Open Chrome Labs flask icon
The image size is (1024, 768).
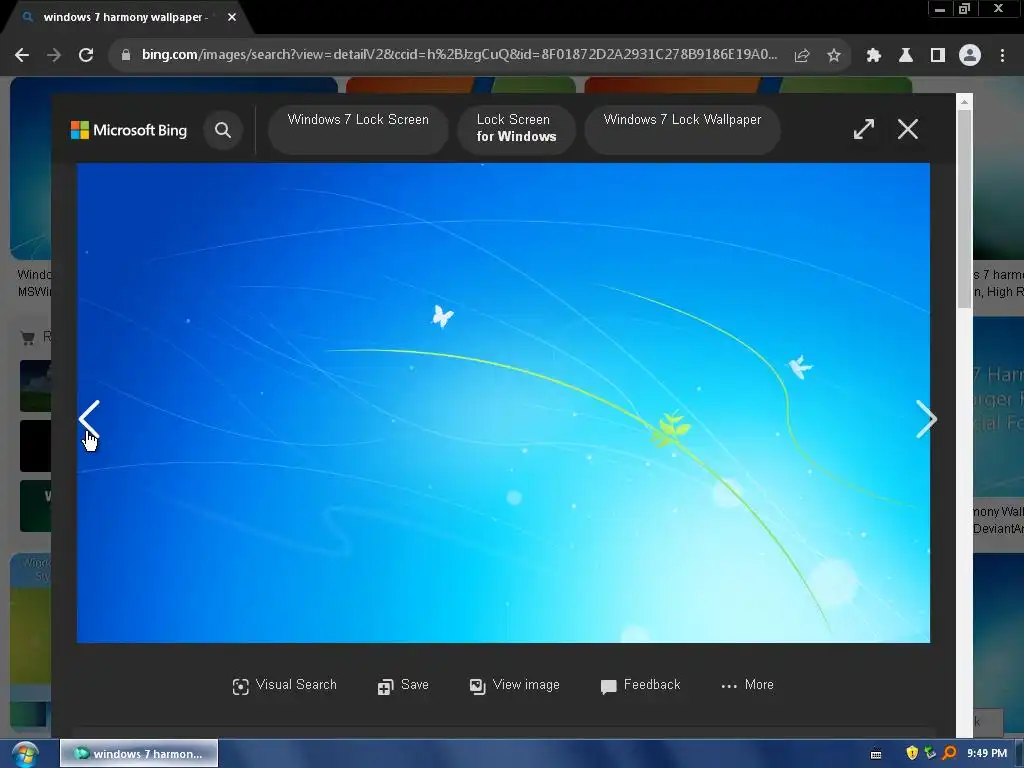click(906, 56)
